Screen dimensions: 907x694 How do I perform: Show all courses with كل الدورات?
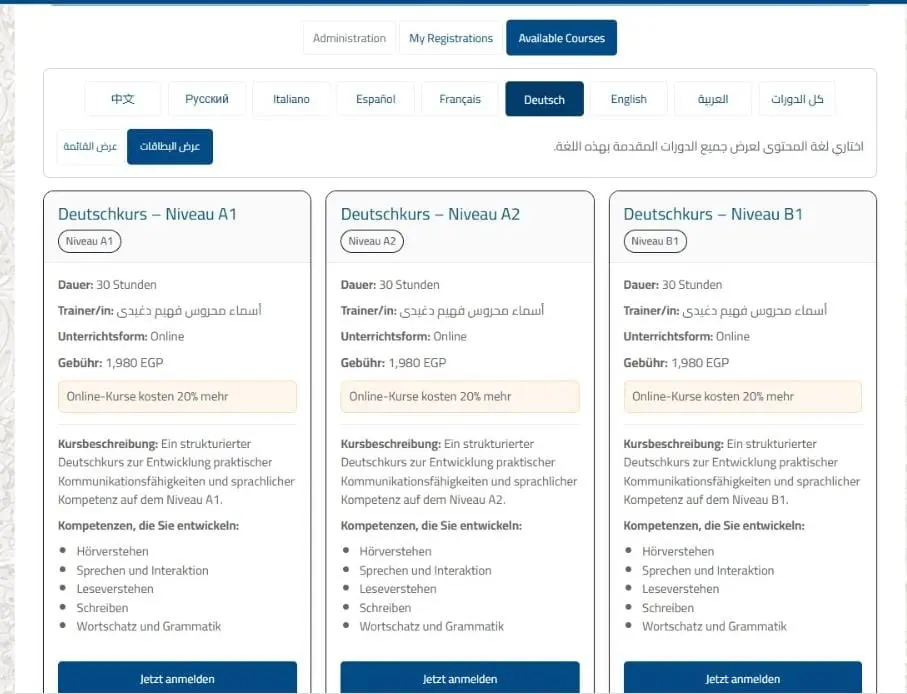797,99
